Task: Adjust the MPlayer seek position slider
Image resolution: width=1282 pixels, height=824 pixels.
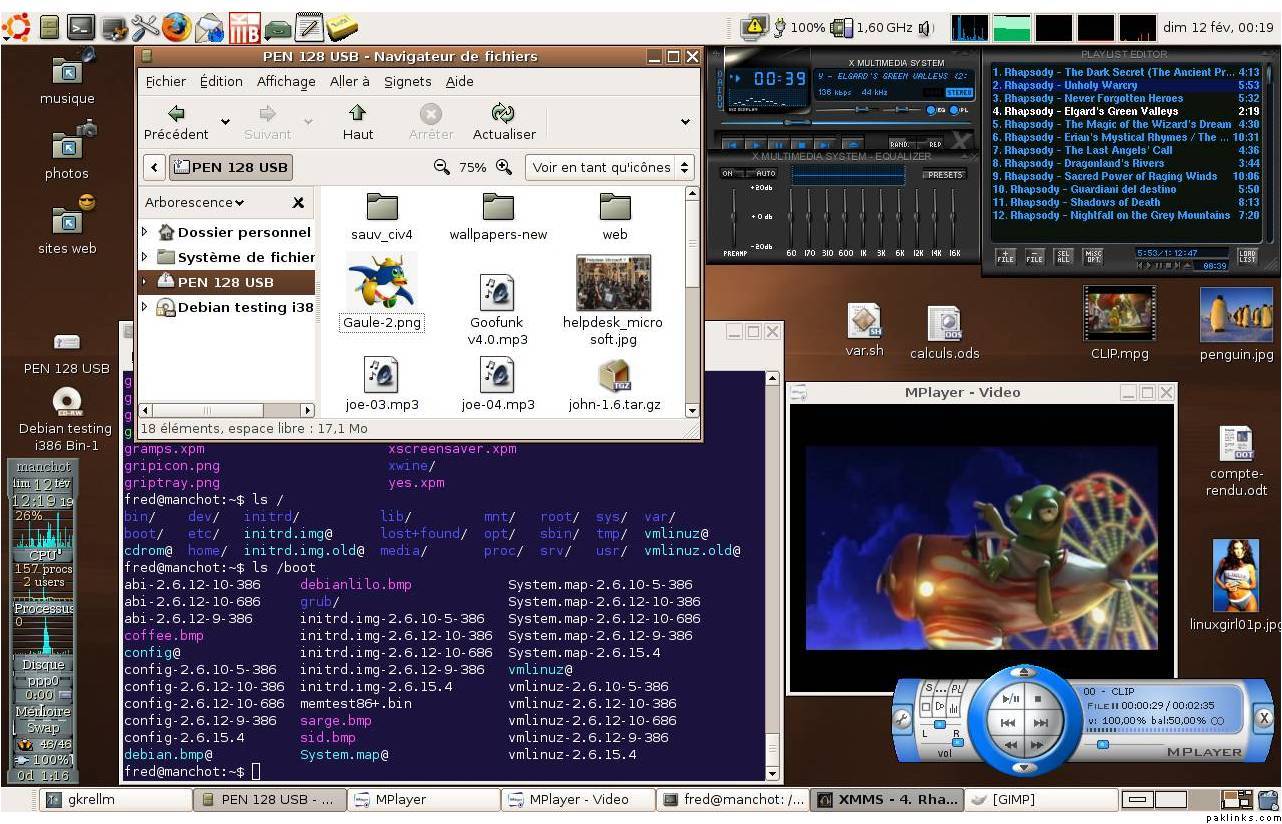Action: pos(1103,744)
